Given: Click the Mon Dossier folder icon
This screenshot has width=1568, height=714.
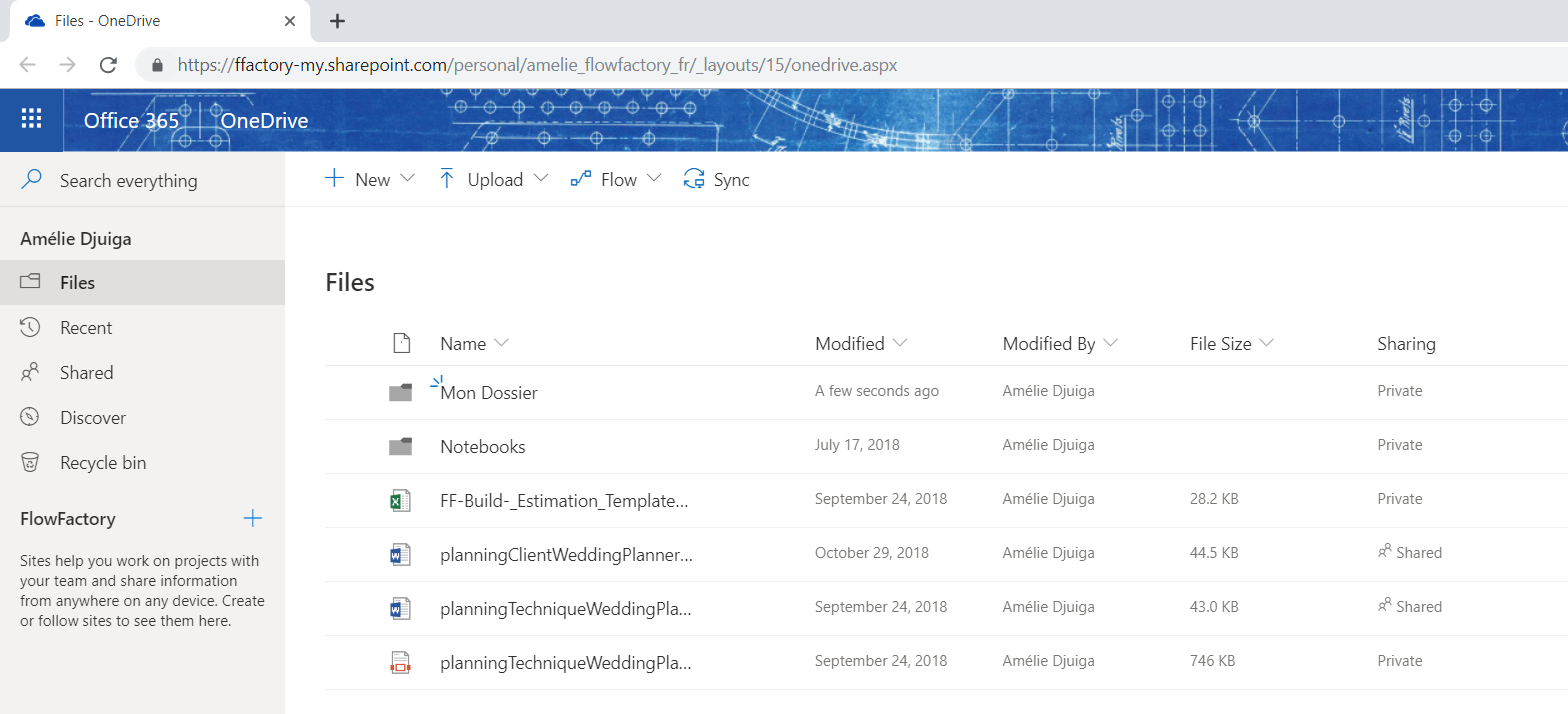Looking at the screenshot, I should (x=400, y=393).
